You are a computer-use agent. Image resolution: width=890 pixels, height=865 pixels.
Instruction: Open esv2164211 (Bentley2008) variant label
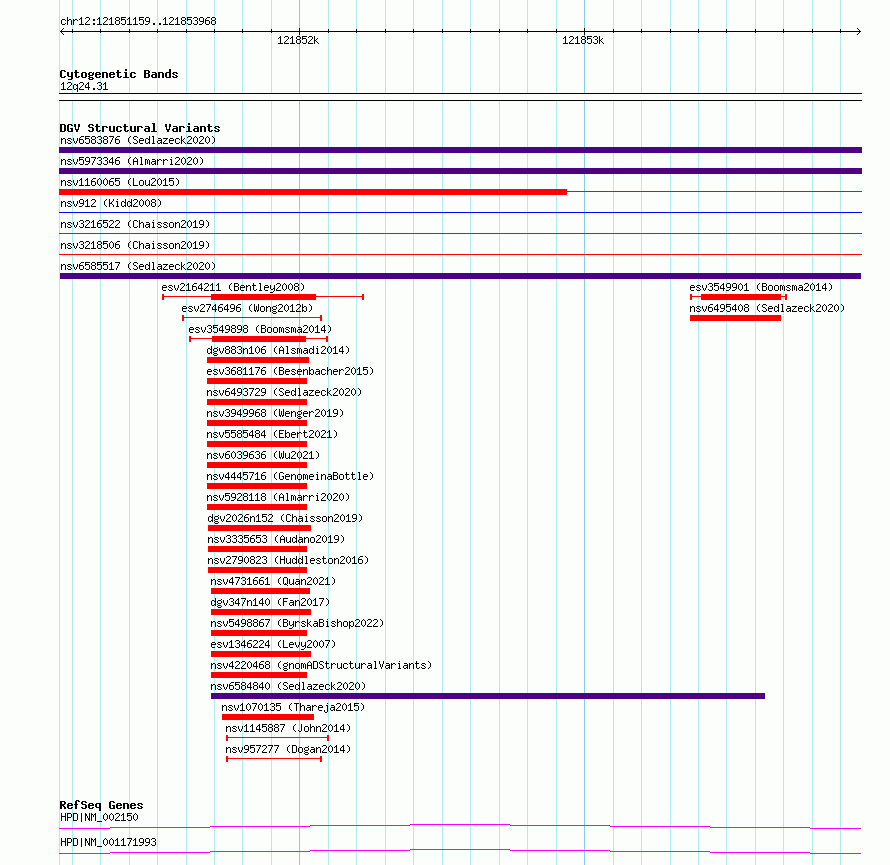tap(233, 287)
